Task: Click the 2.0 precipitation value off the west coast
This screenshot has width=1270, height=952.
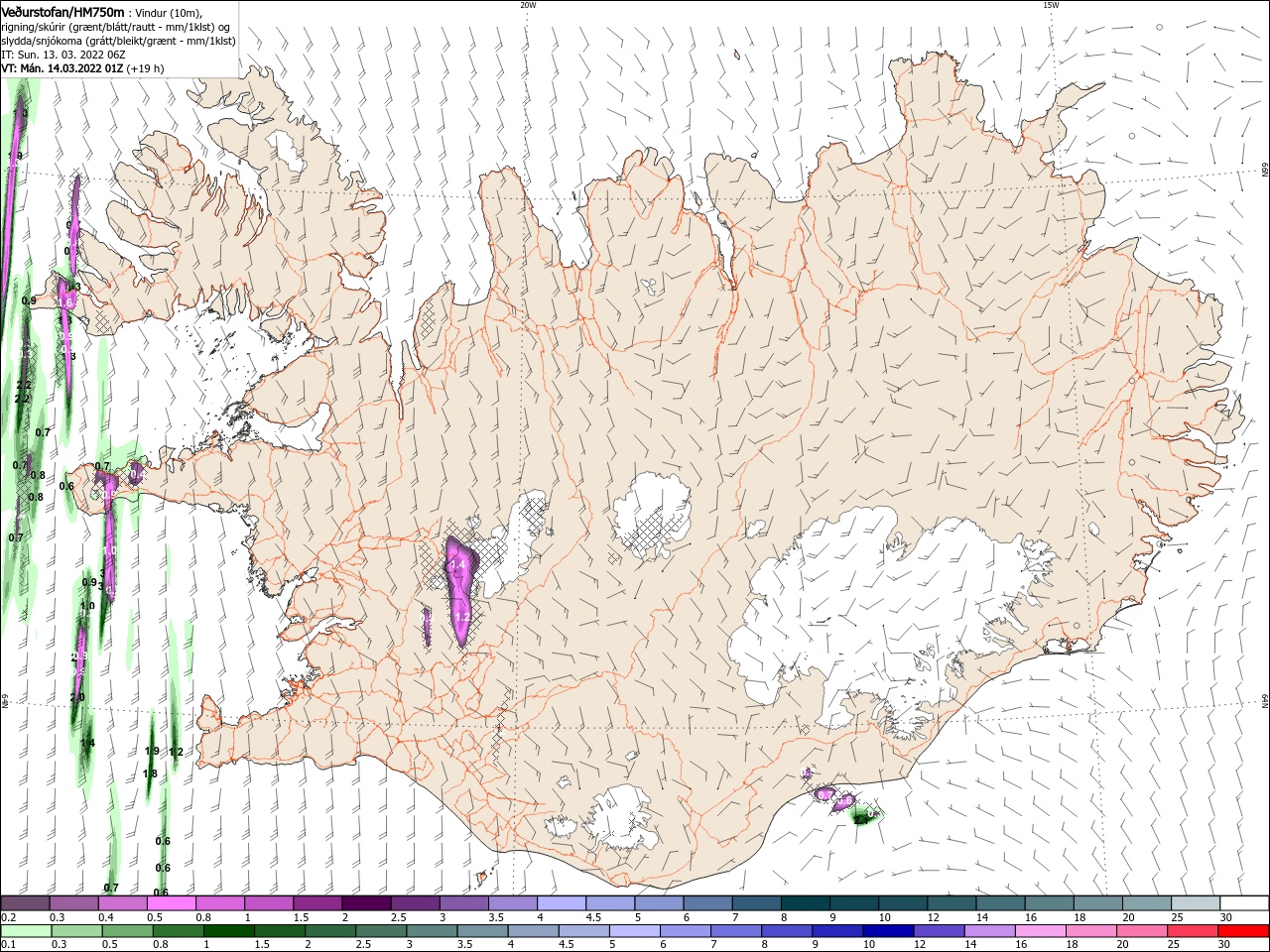Action: (x=77, y=697)
